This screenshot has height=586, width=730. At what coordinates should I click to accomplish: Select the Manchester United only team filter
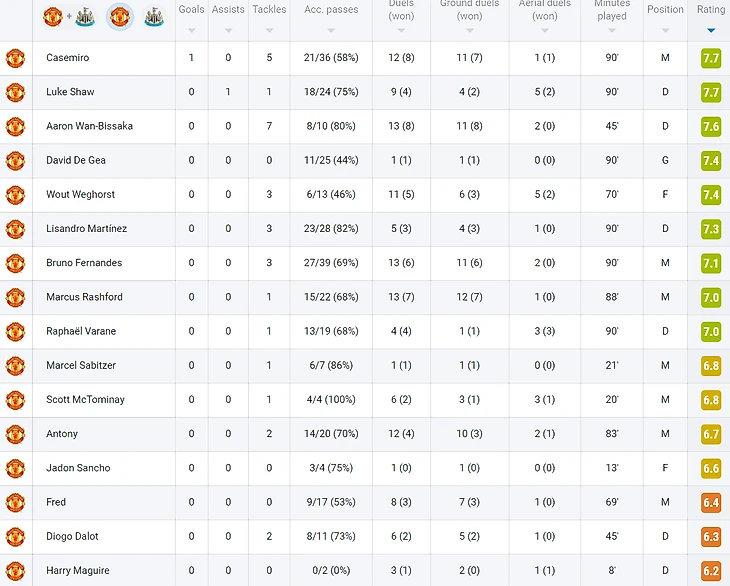coord(120,16)
